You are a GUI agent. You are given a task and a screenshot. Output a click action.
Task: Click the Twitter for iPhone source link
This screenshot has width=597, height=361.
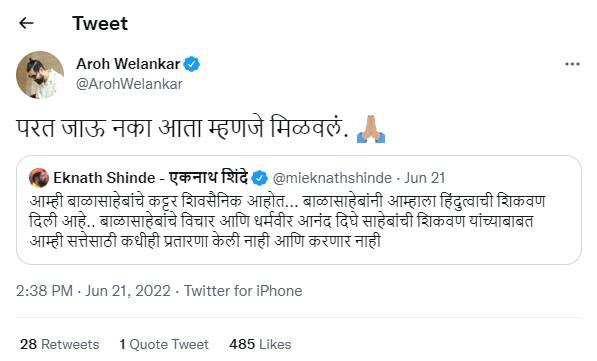pyautogui.click(x=243, y=291)
